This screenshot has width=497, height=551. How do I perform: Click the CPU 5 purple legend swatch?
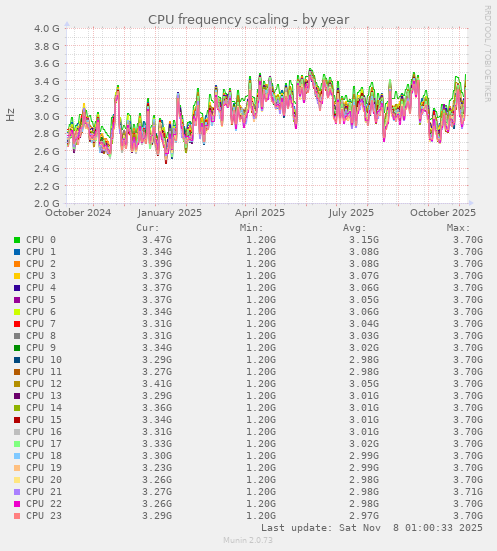click(x=17, y=300)
